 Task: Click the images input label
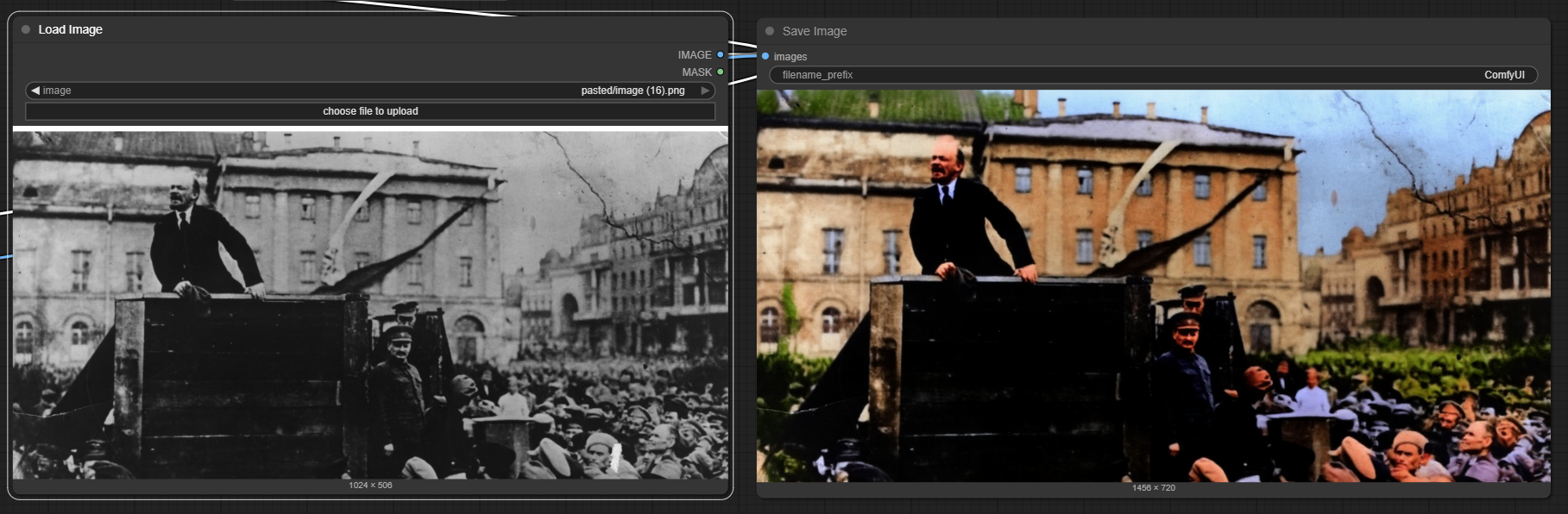[790, 56]
